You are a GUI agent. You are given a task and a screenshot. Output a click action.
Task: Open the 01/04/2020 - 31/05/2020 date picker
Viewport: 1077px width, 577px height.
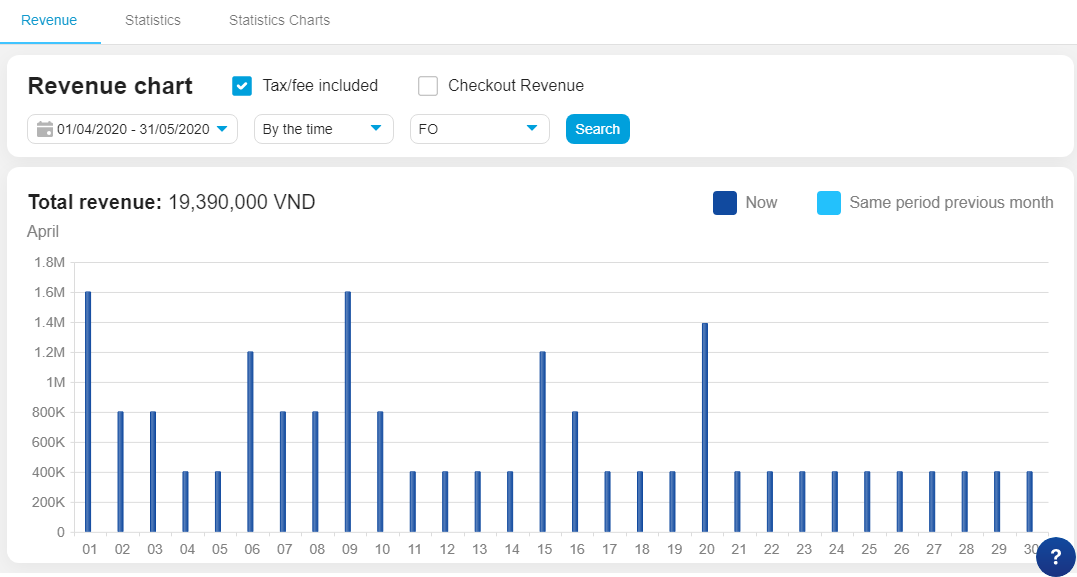tap(132, 129)
